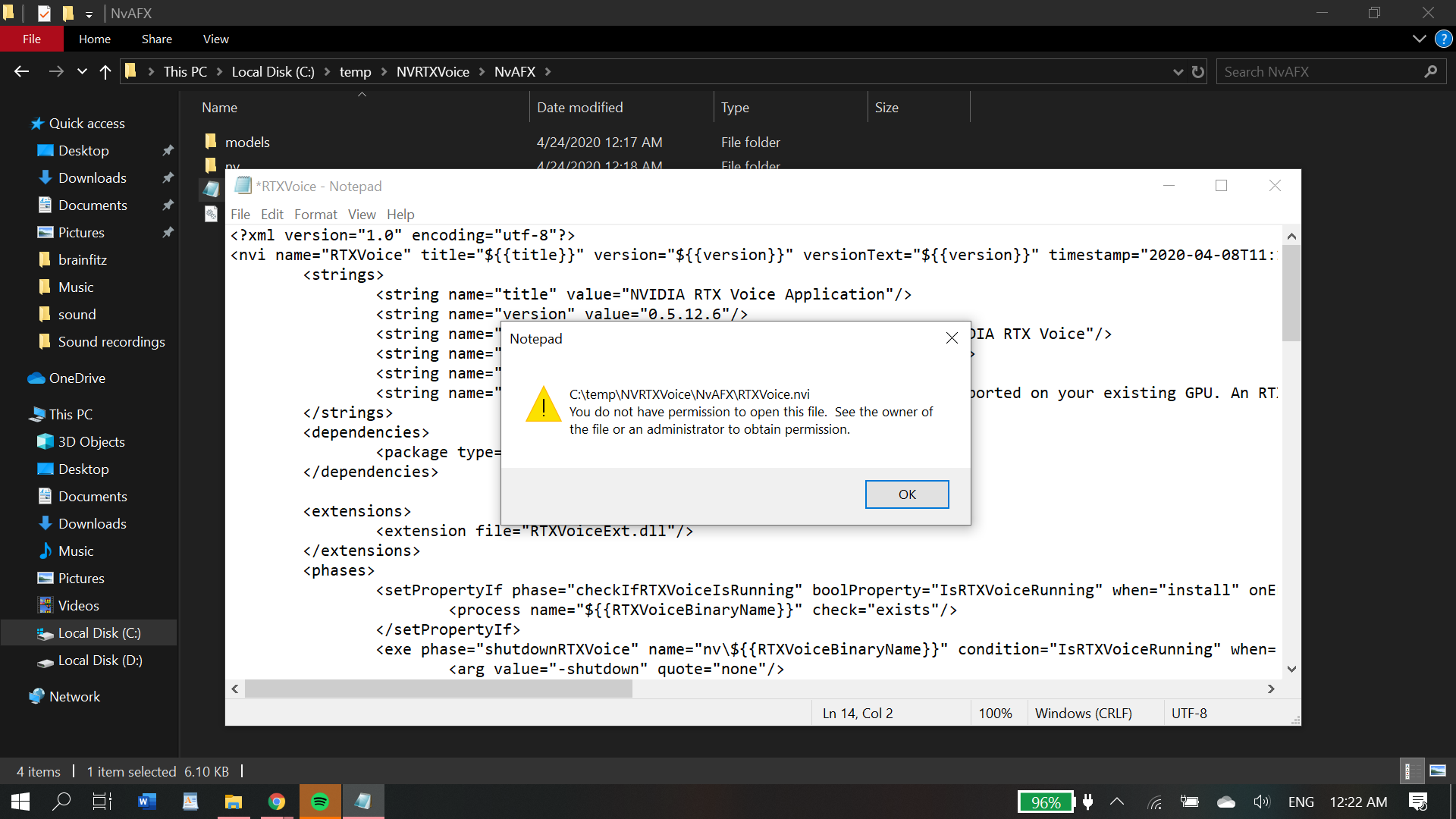1456x819 pixels.
Task: Sort files by the Type column
Action: tap(735, 108)
